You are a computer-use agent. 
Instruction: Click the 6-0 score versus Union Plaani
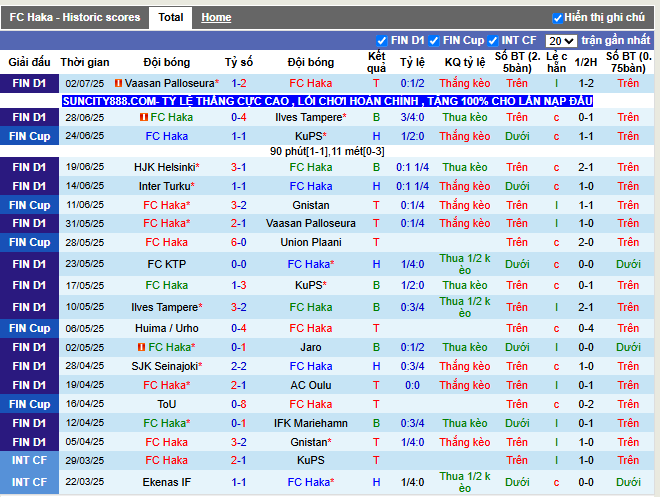coord(239,242)
